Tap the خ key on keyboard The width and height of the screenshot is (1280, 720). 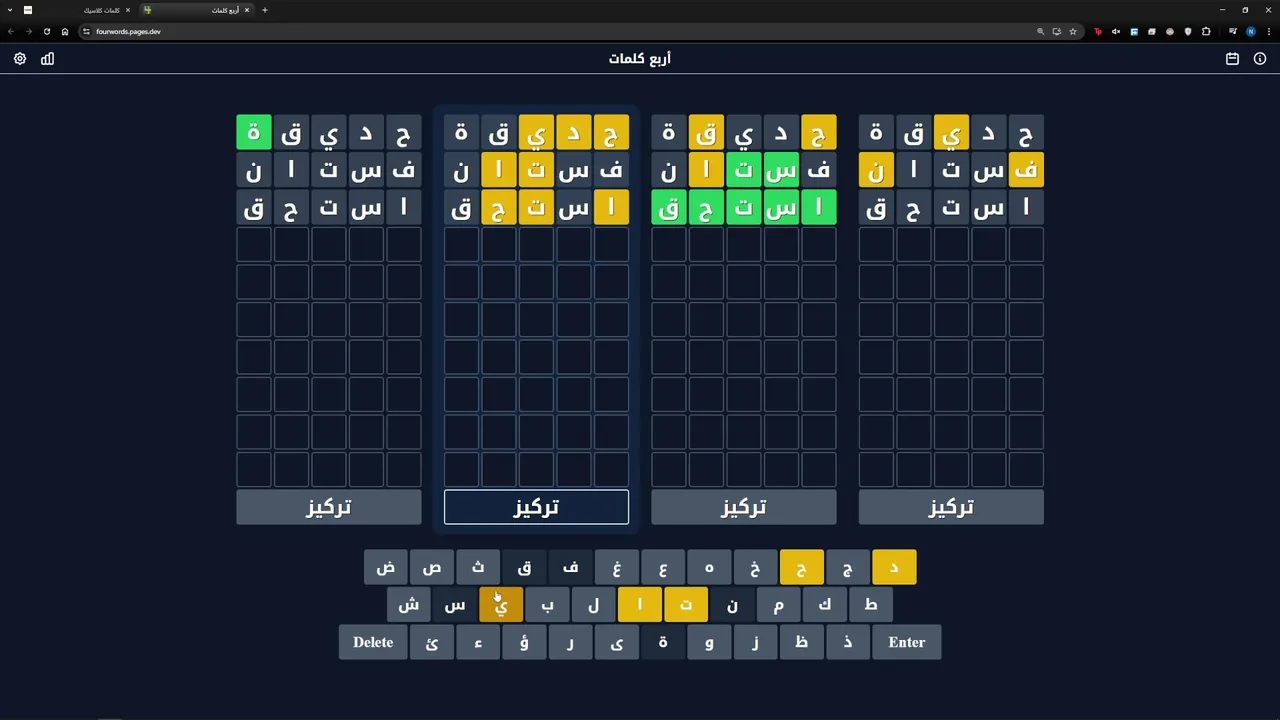click(x=755, y=567)
